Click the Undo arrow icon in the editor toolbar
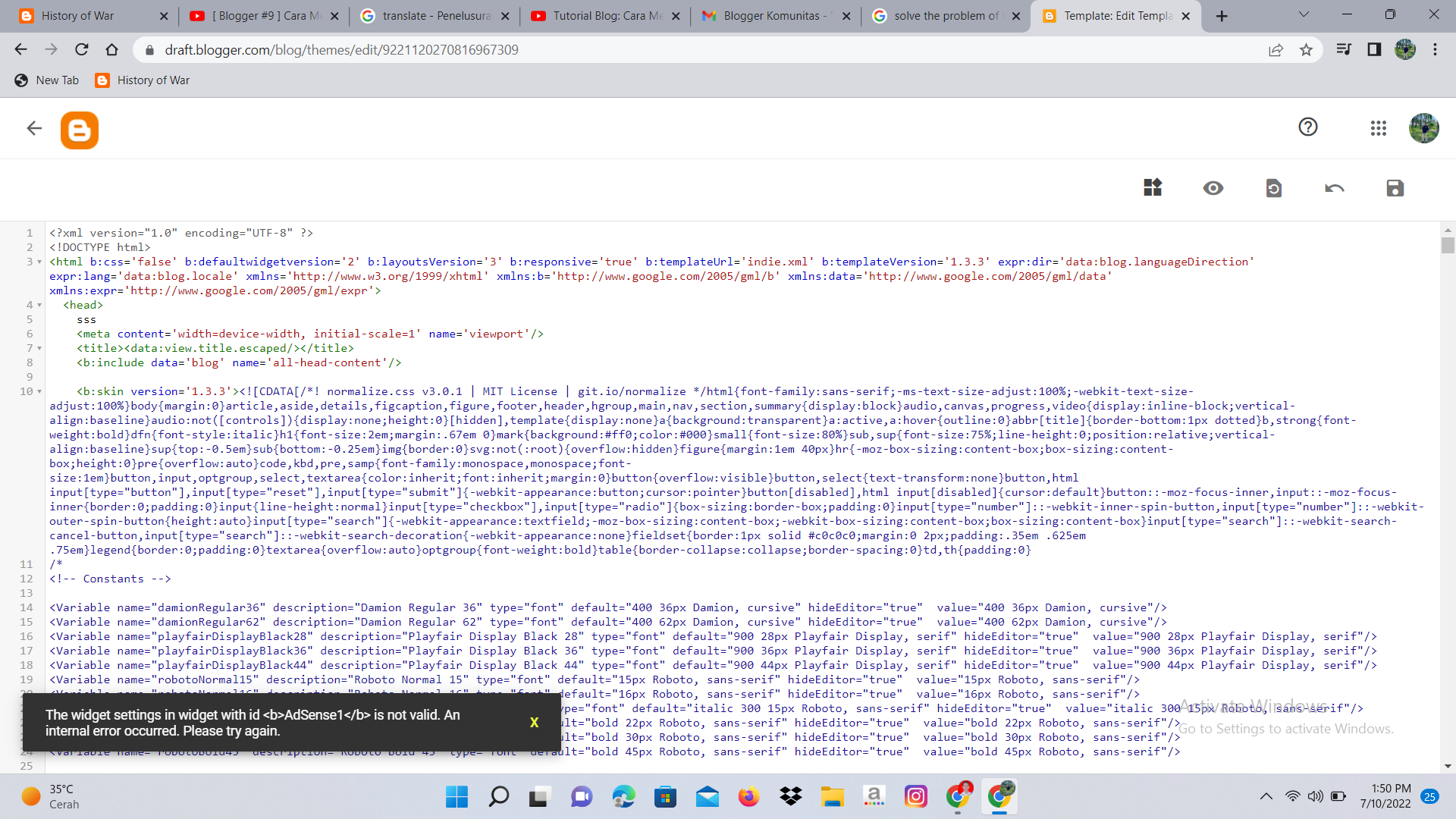Screen dimensions: 1456x819 coord(1334,188)
